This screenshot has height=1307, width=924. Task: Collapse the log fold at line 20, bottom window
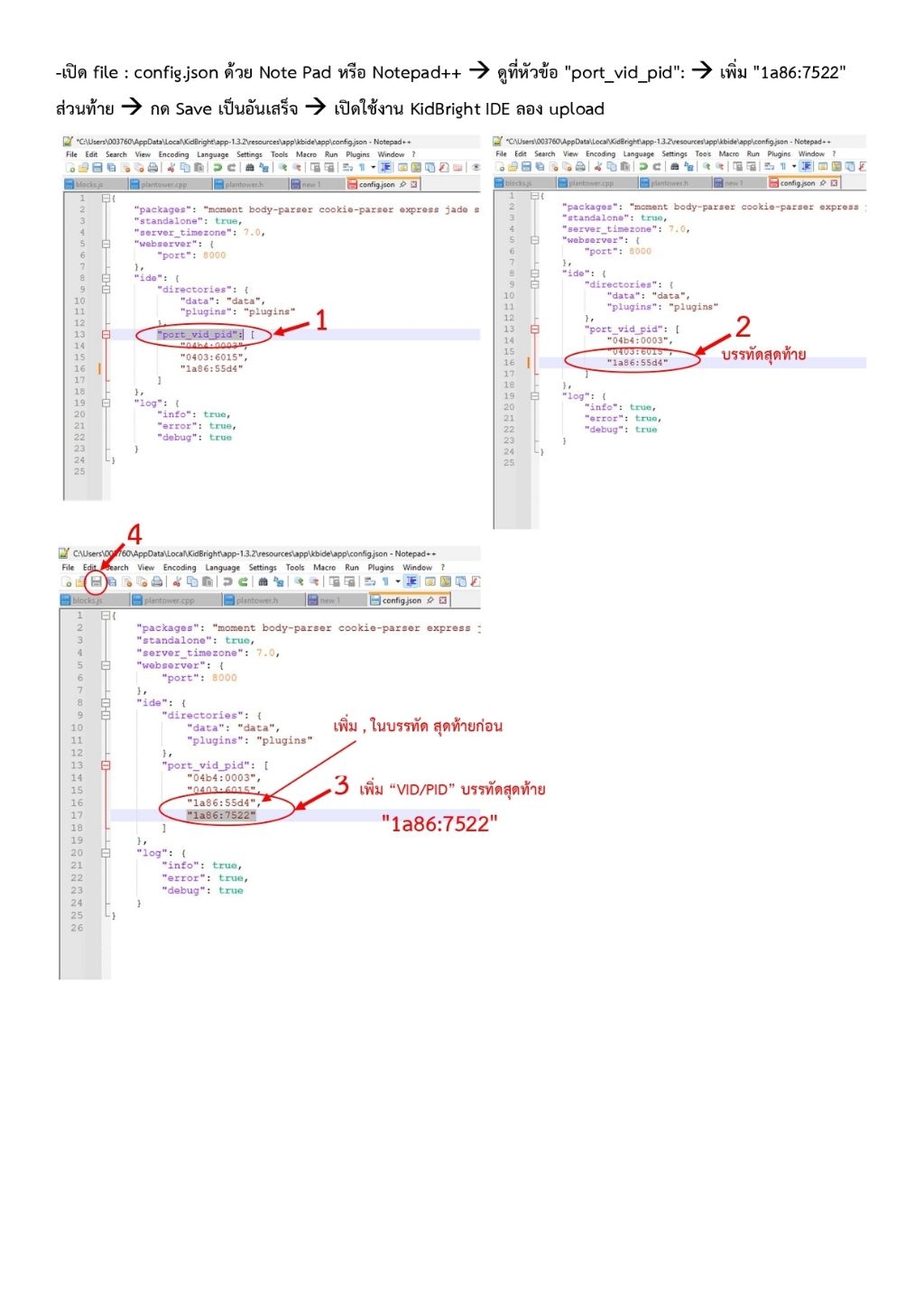tap(106, 853)
